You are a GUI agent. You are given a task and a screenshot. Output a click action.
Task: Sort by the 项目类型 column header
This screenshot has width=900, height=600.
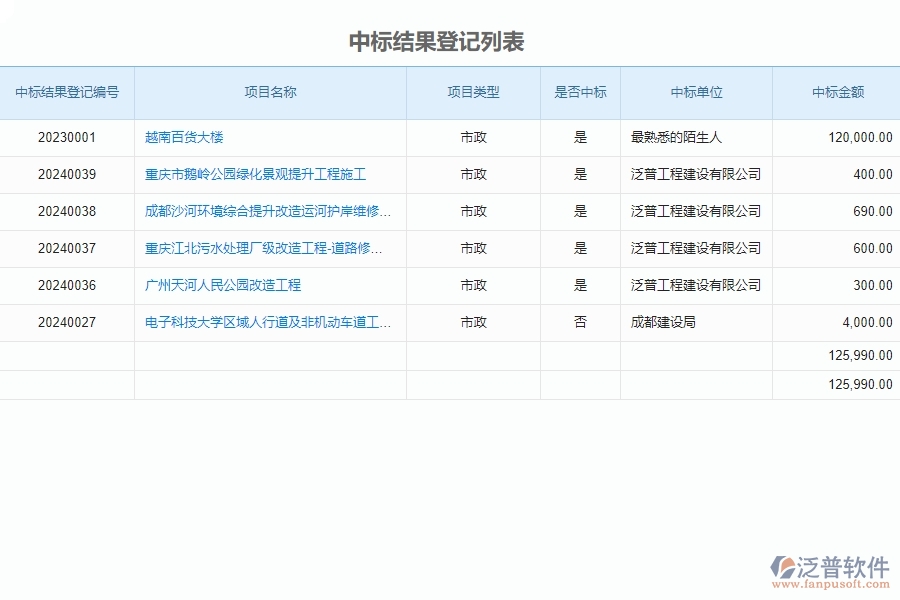[x=473, y=92]
